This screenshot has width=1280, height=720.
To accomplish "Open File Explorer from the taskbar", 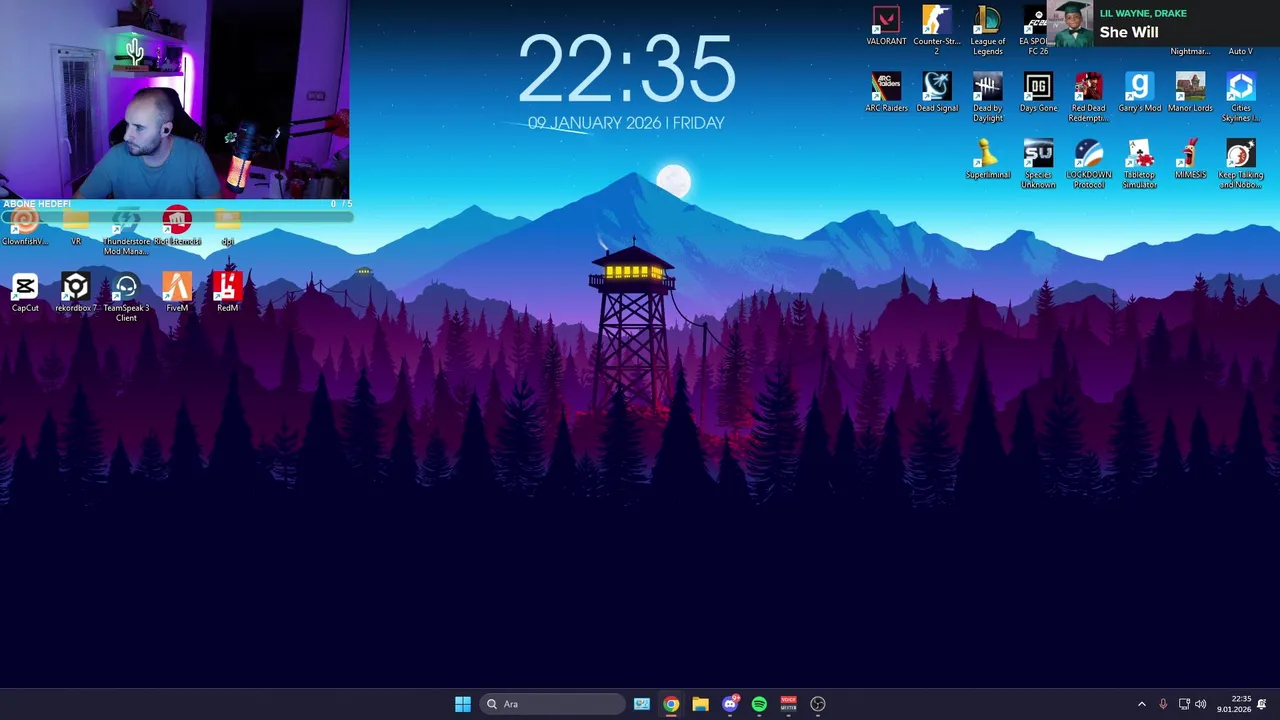I will tap(700, 704).
